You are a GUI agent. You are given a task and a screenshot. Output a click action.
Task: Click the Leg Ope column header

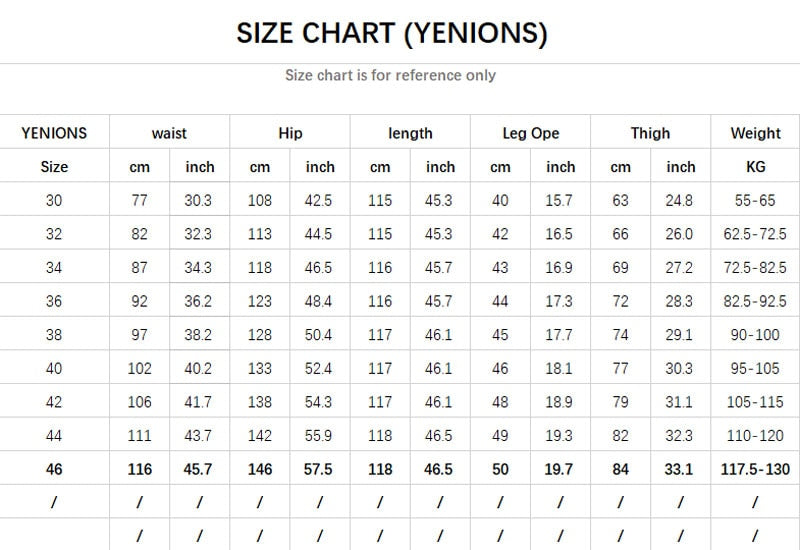(x=531, y=133)
